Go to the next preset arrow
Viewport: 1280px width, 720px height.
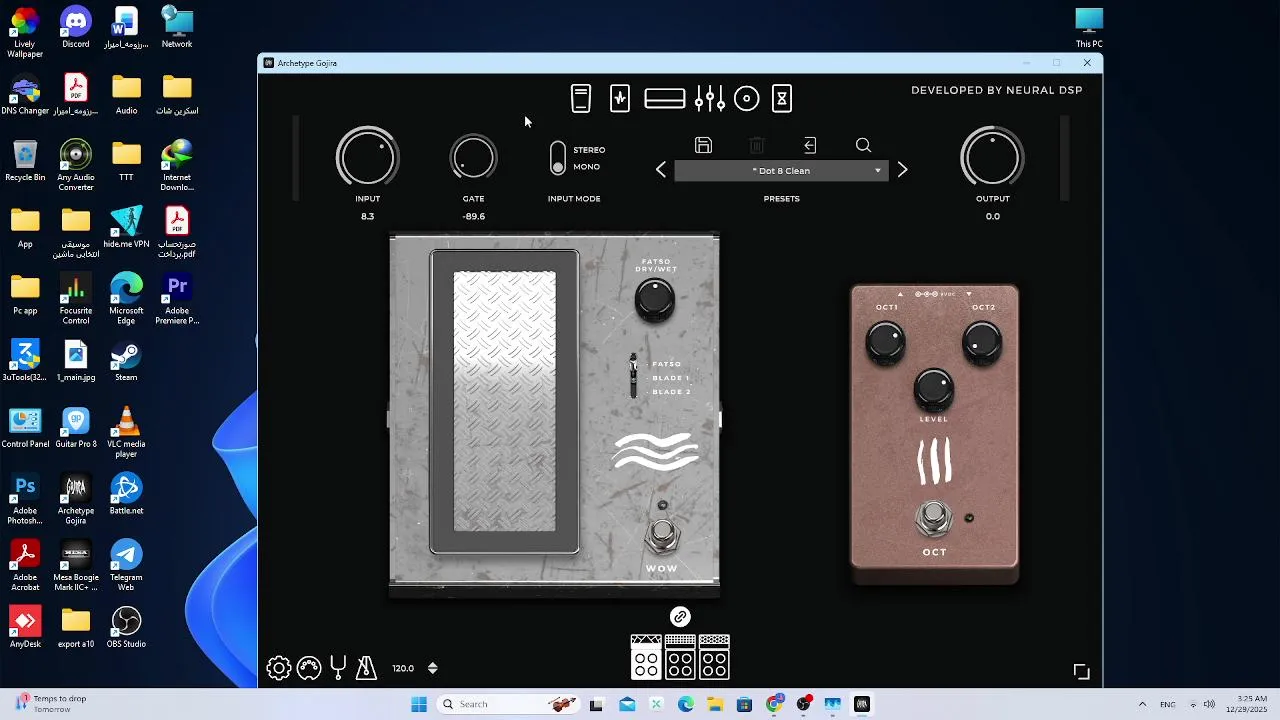902,170
